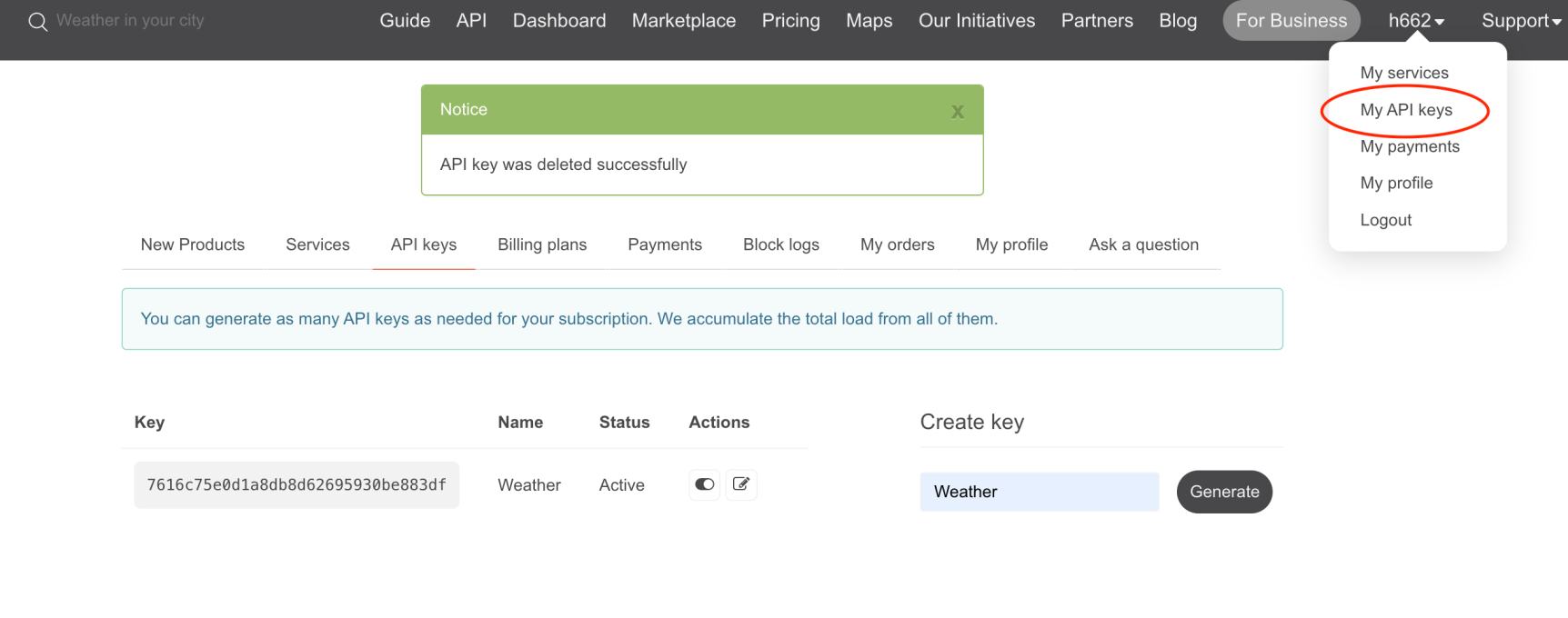Open the Blog link

point(1178,21)
